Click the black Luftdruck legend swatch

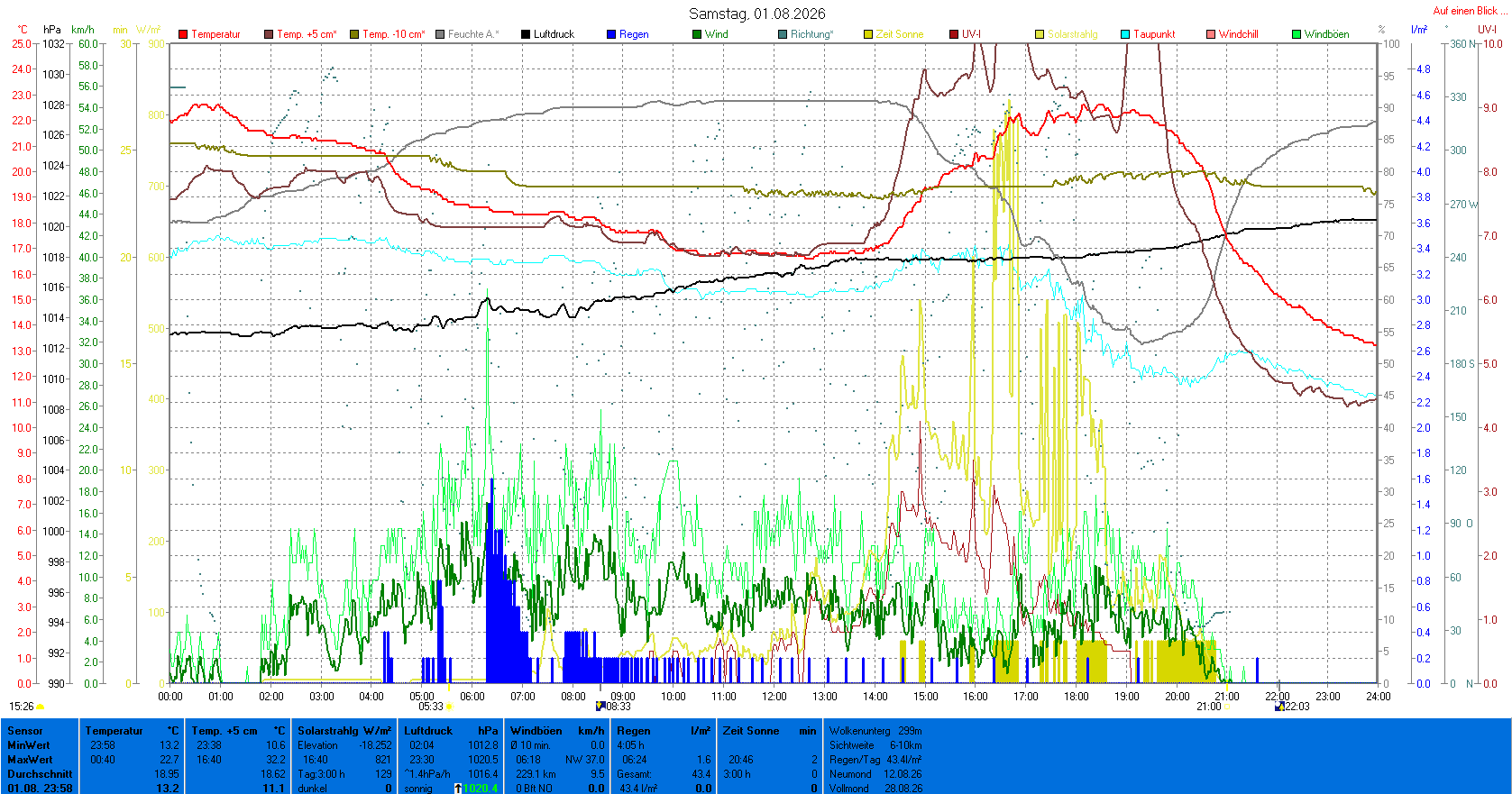coord(526,34)
